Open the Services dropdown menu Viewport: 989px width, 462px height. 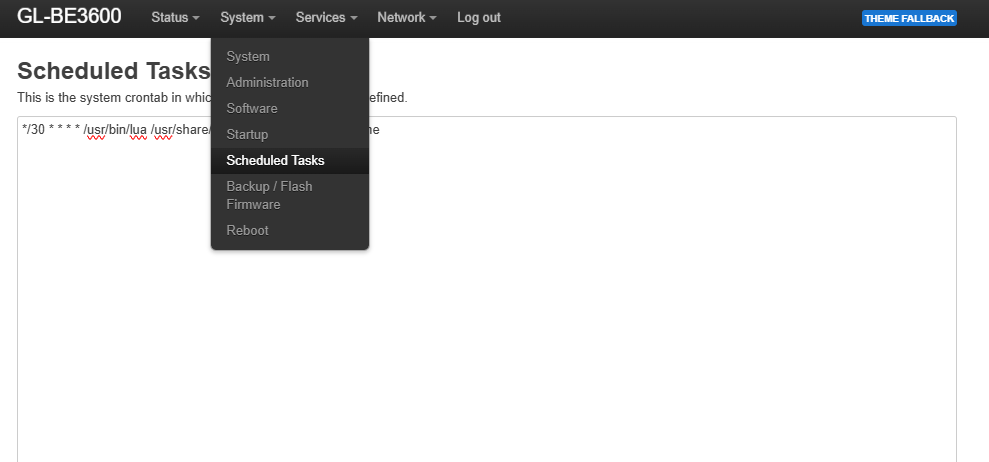(326, 18)
